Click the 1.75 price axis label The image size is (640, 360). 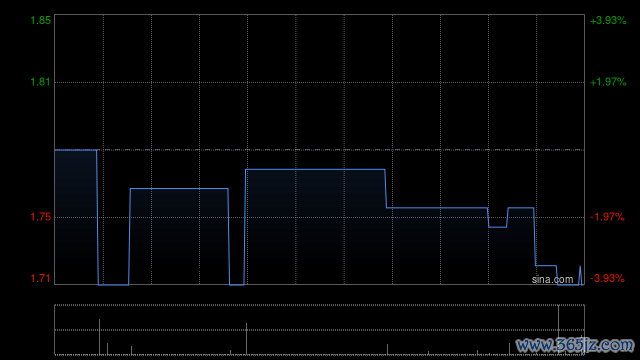coord(41,217)
